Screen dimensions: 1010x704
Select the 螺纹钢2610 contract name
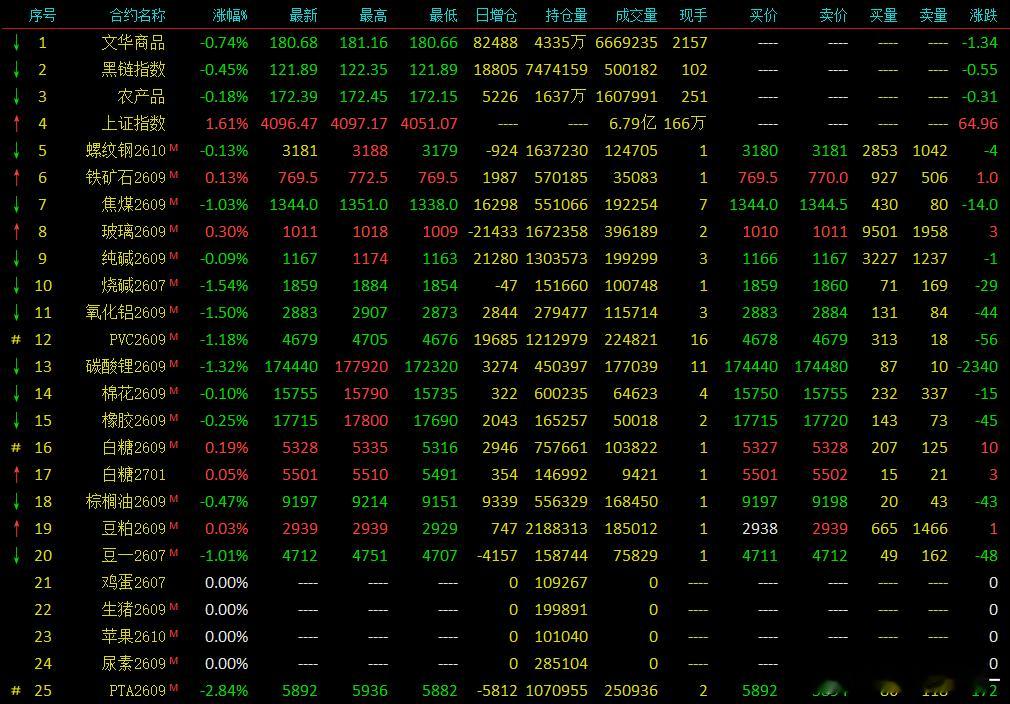tap(126, 151)
